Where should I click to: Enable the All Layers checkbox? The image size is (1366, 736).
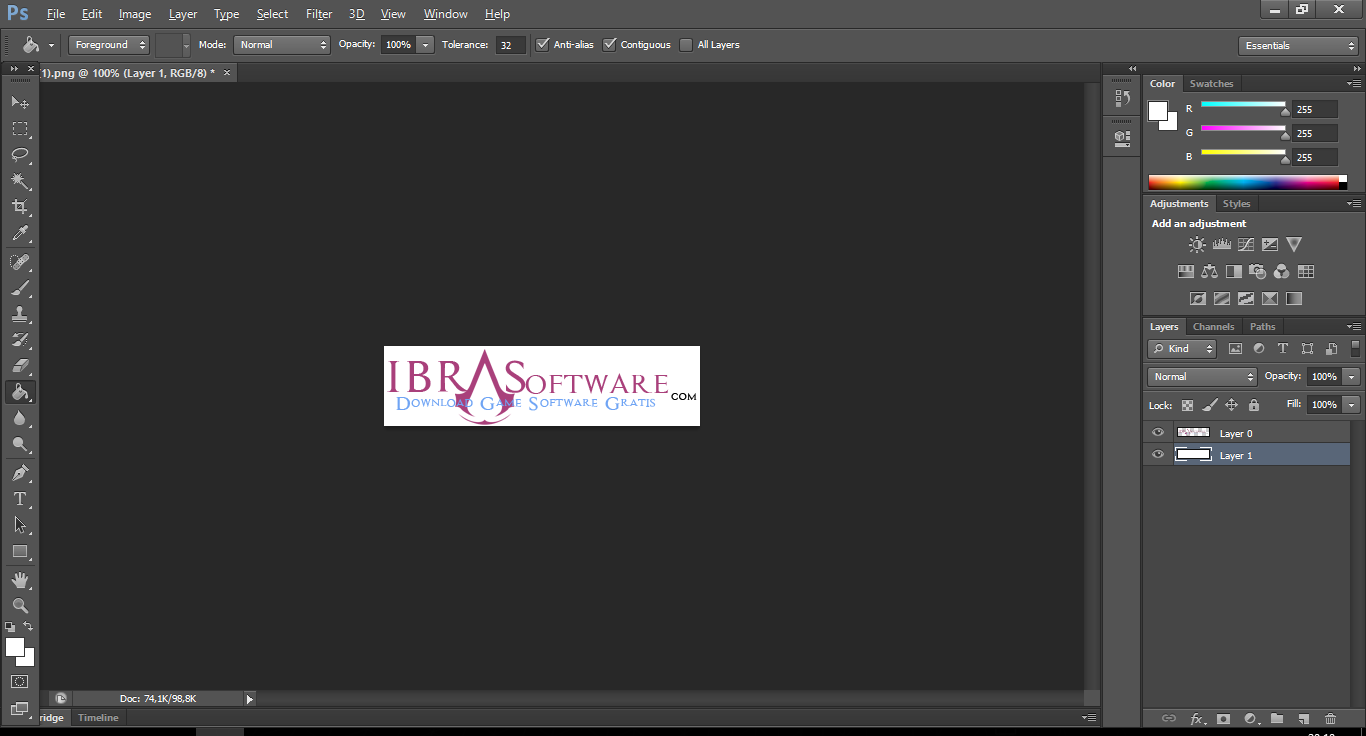(686, 45)
